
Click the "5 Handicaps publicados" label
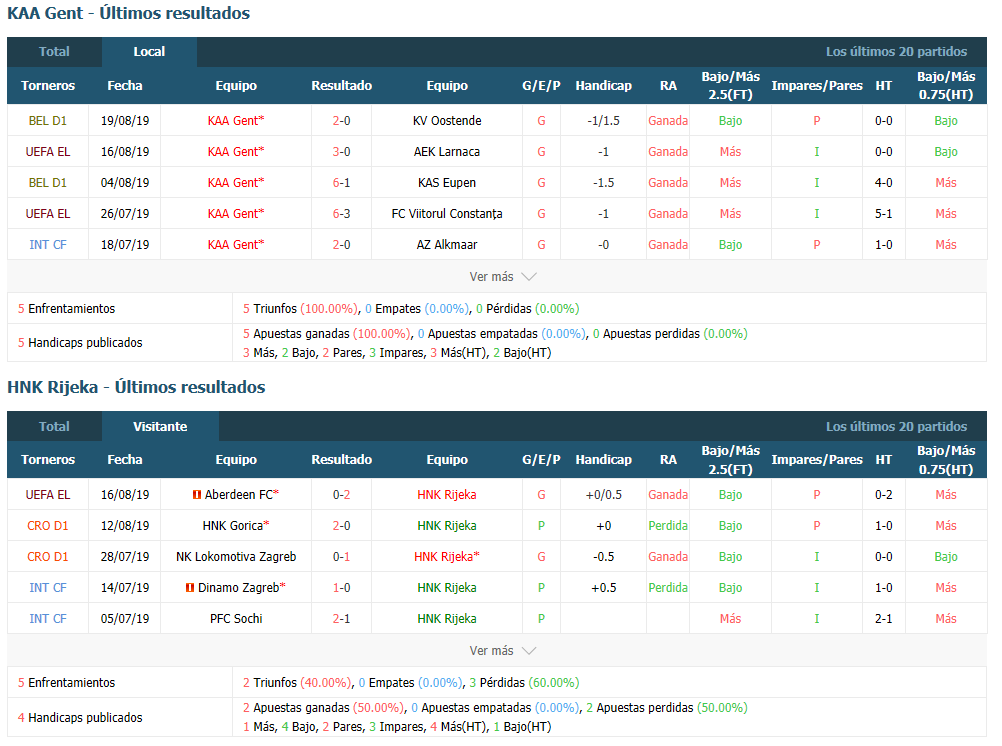[80, 343]
